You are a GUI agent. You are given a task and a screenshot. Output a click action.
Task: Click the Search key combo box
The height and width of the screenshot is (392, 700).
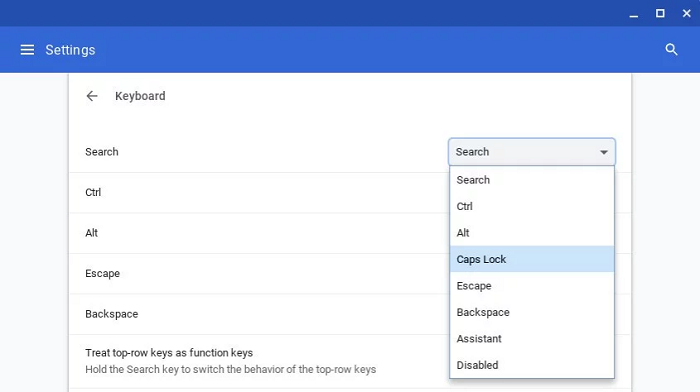click(x=532, y=152)
